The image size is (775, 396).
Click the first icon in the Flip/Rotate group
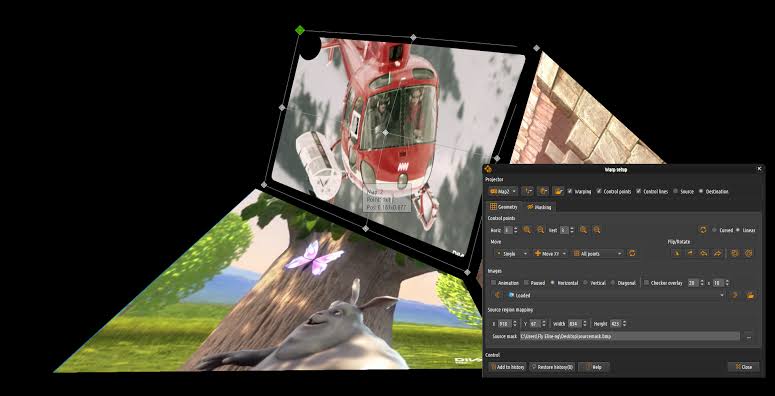(677, 253)
